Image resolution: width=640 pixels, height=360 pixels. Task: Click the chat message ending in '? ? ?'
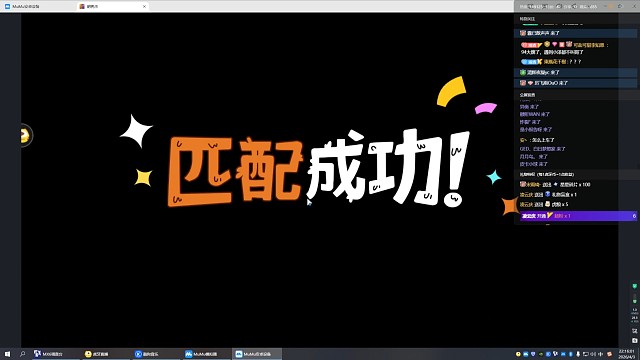click(x=551, y=62)
